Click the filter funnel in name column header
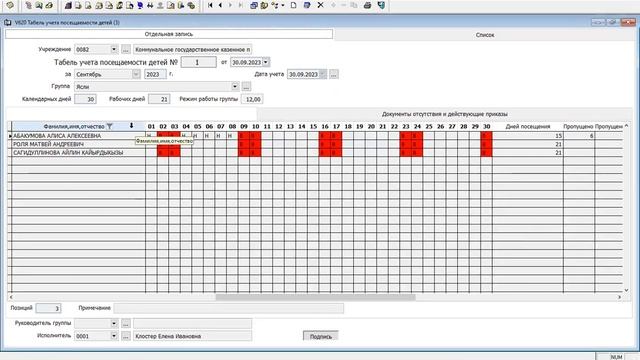The height and width of the screenshot is (360, 640). [x=109, y=126]
